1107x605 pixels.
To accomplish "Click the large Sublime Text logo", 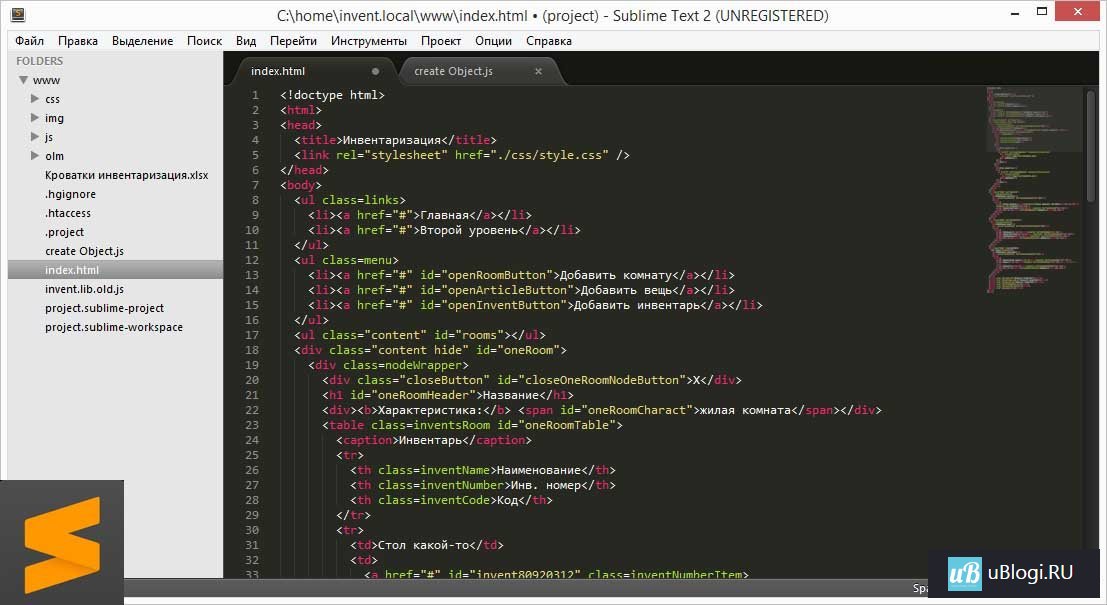I will click(x=62, y=543).
